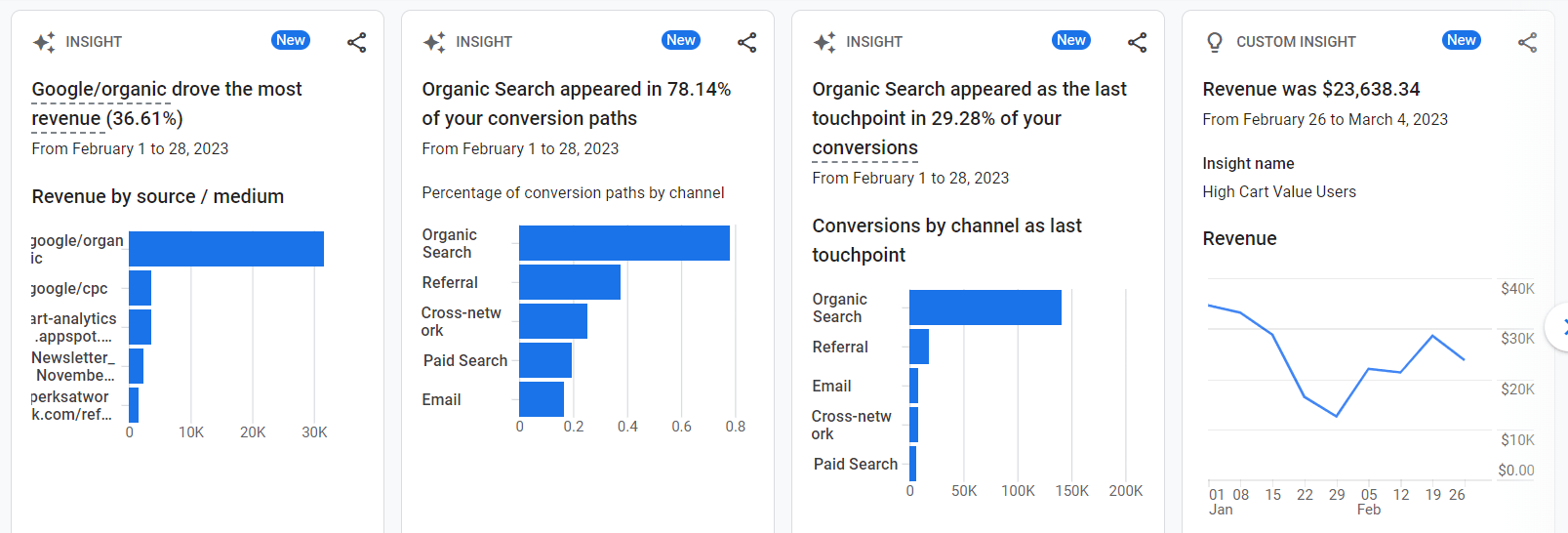Click the lightbulb Custom Insight icon
1568x533 pixels.
click(1215, 42)
